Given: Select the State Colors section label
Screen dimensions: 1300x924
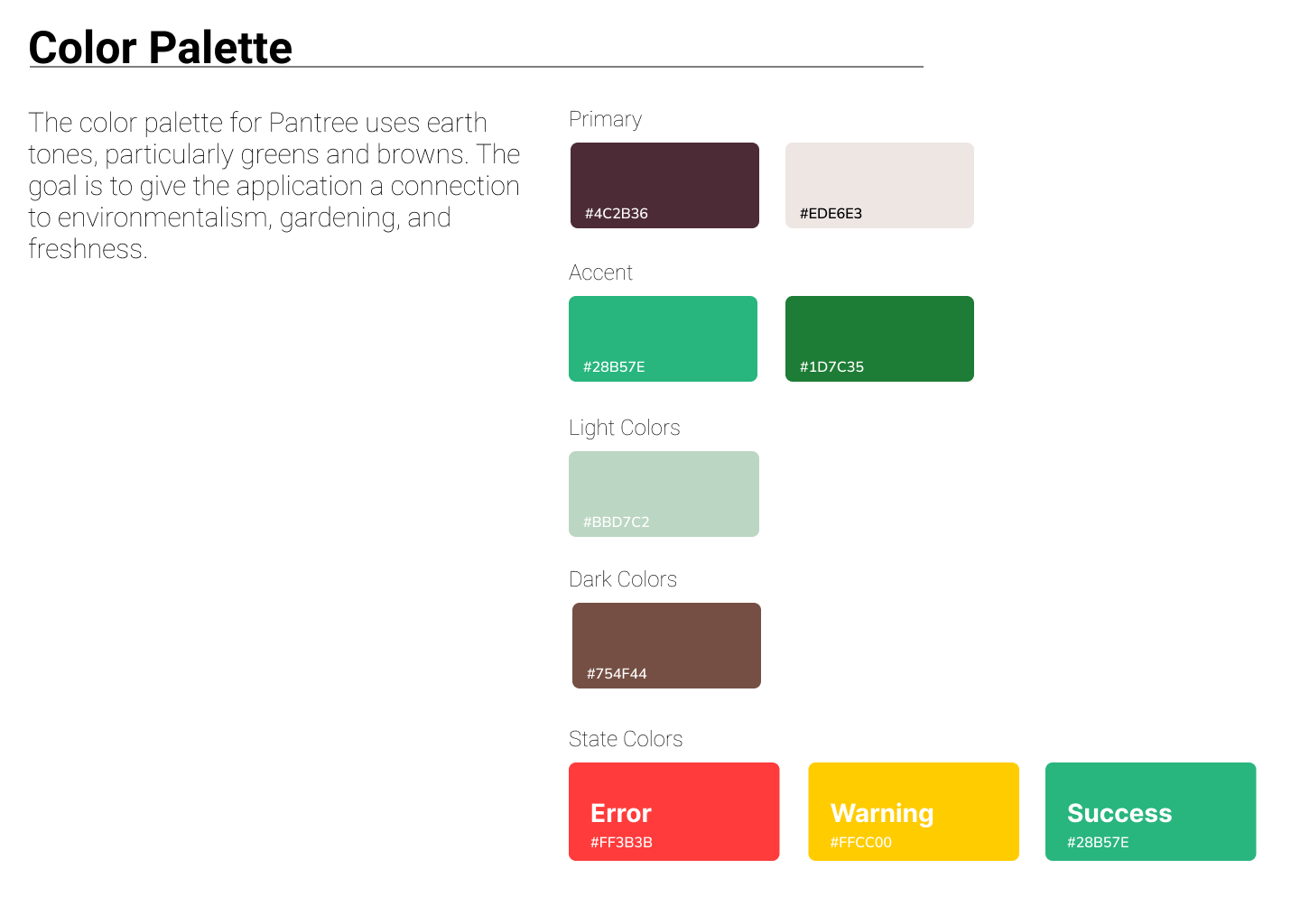Looking at the screenshot, I should pyautogui.click(x=625, y=739).
